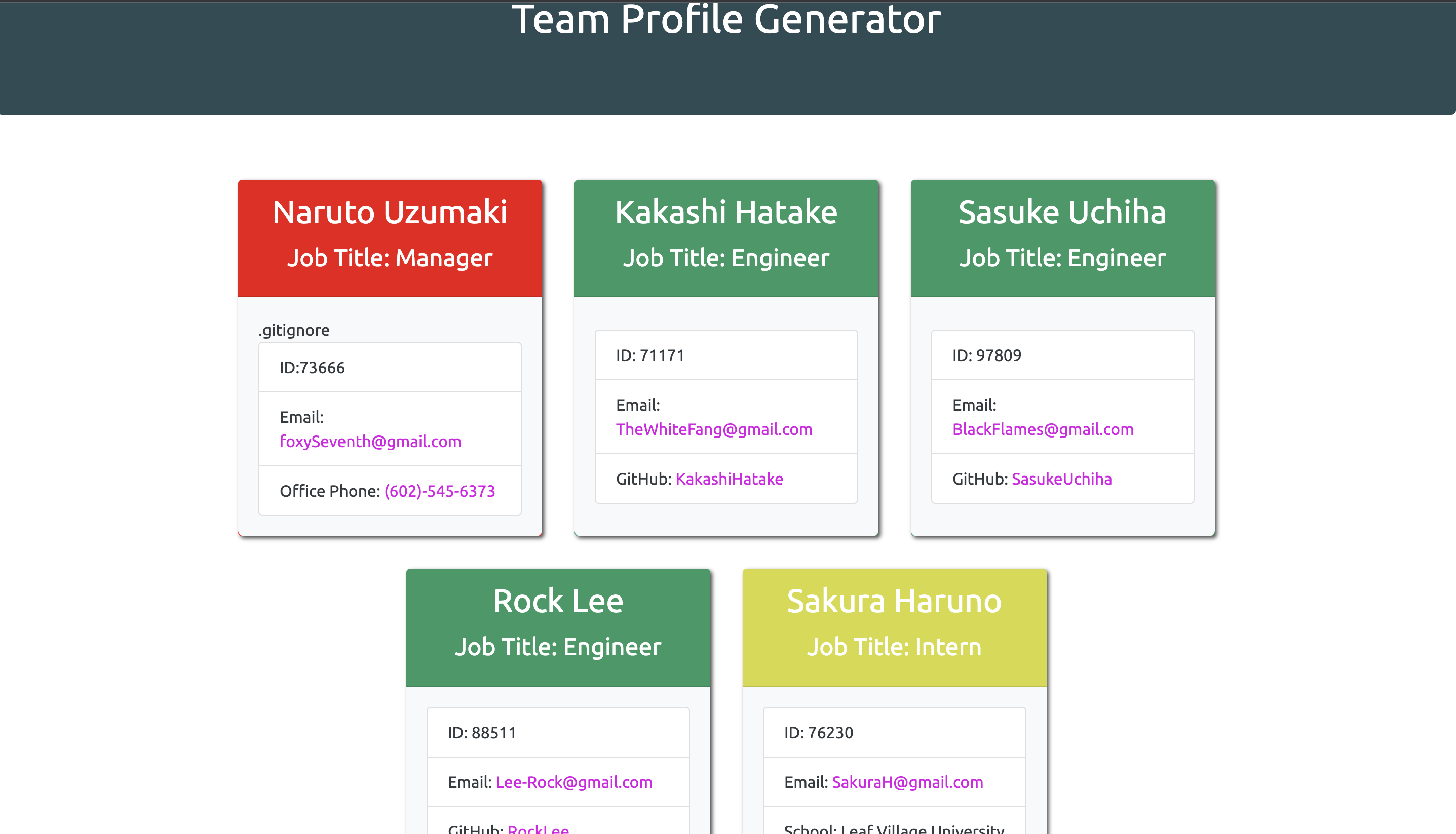The height and width of the screenshot is (834, 1456).
Task: Open the RockLee GitHub profile link
Action: coord(538,829)
